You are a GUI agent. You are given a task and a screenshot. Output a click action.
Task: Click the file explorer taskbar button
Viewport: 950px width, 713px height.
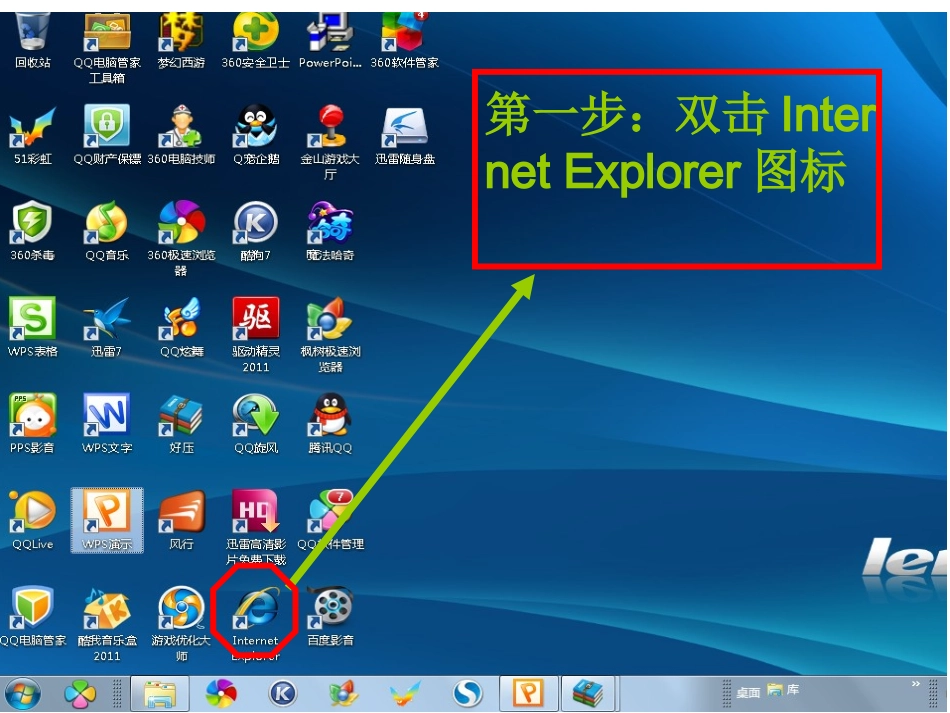(x=160, y=694)
